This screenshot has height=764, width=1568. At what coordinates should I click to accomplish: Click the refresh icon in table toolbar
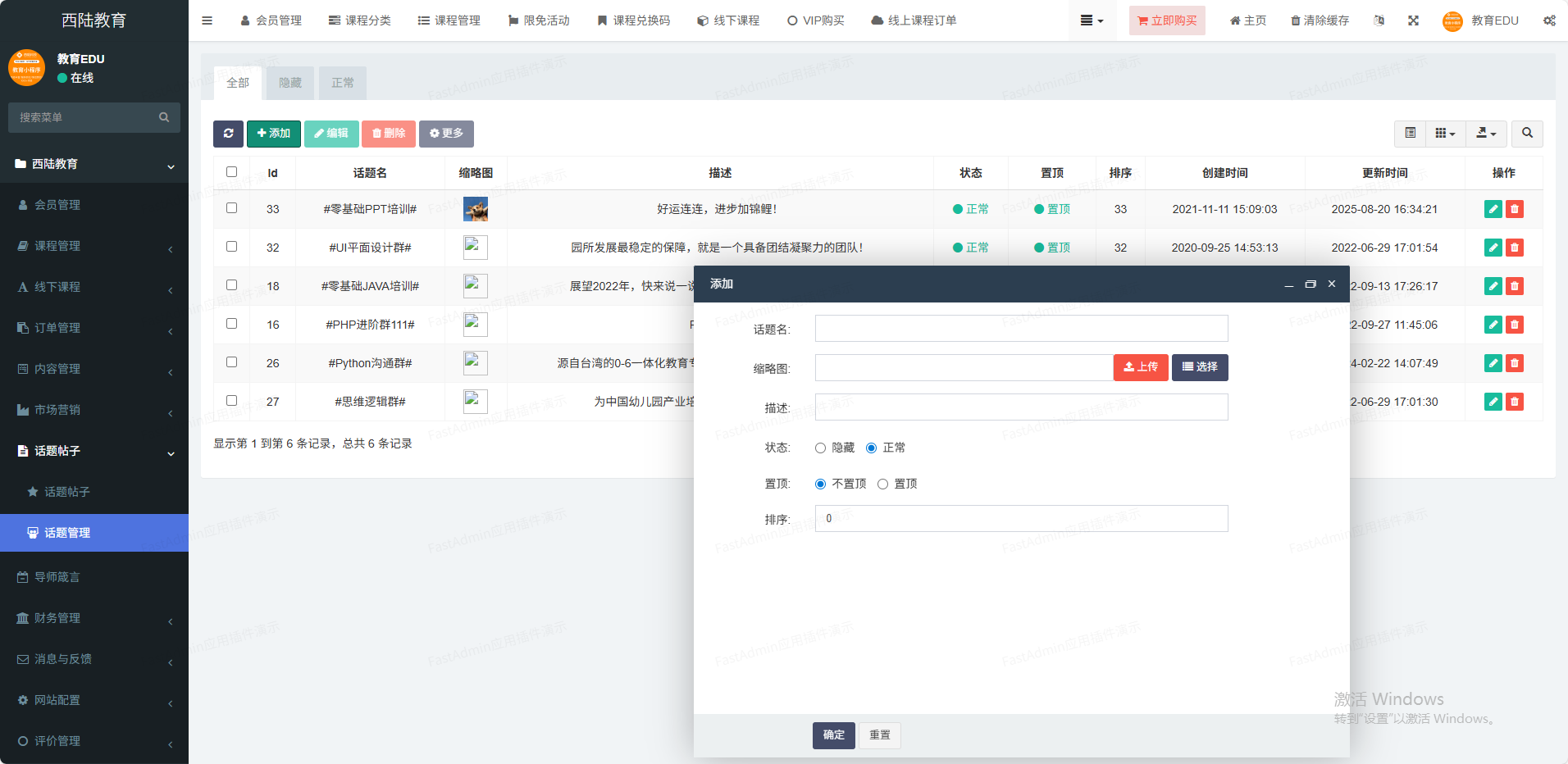[x=228, y=134]
